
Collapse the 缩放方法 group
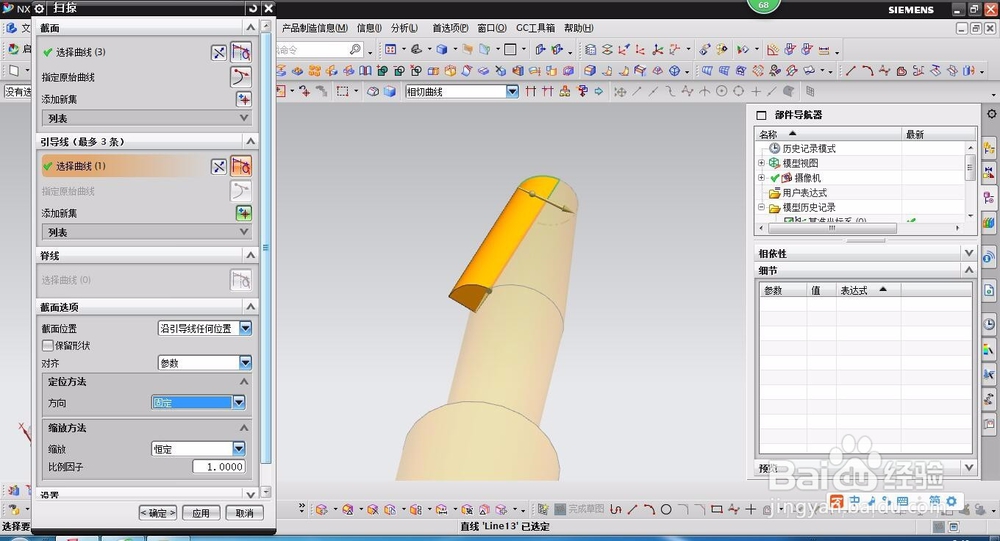pos(244,427)
